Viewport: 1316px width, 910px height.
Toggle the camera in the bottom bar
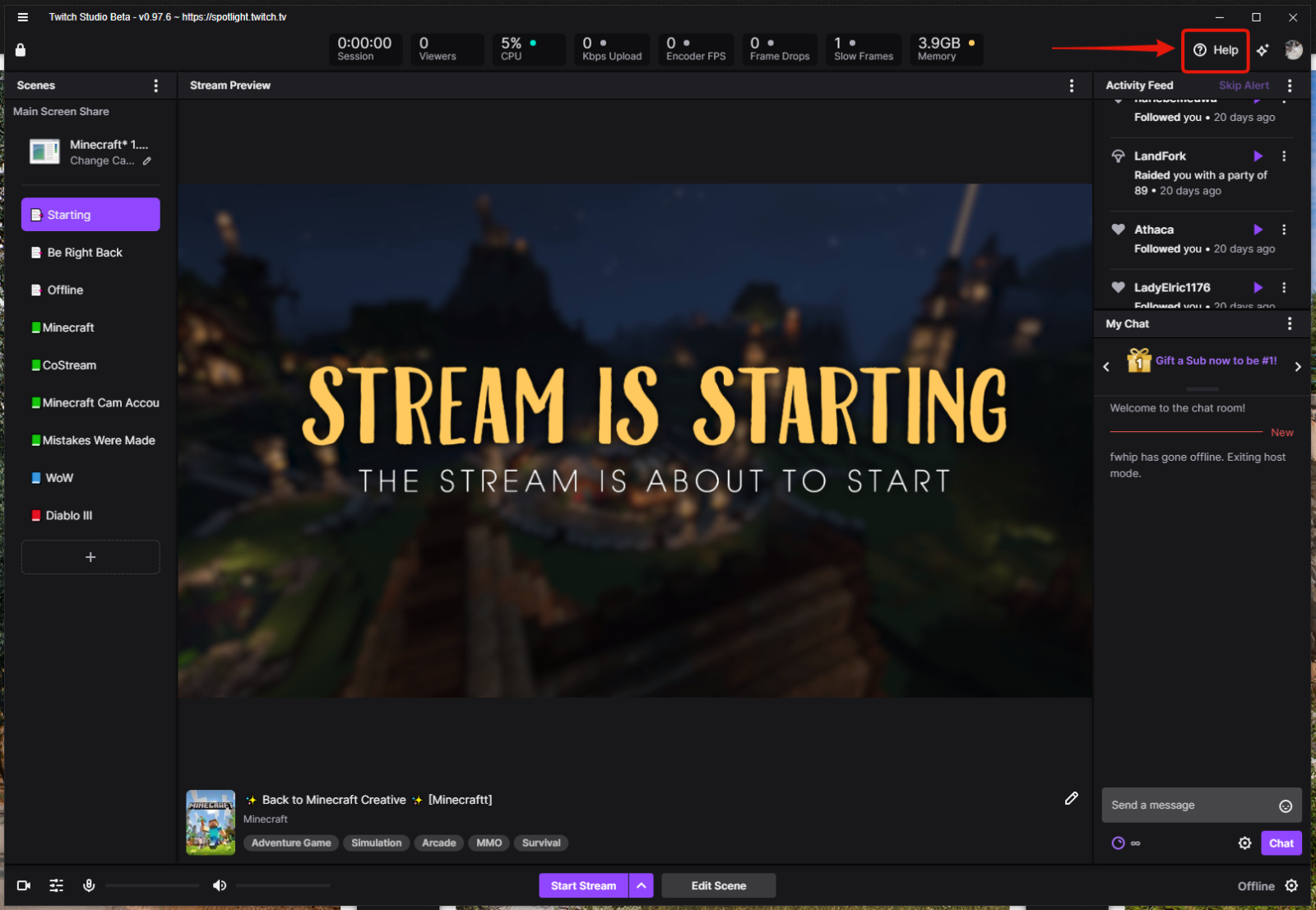[x=24, y=886]
